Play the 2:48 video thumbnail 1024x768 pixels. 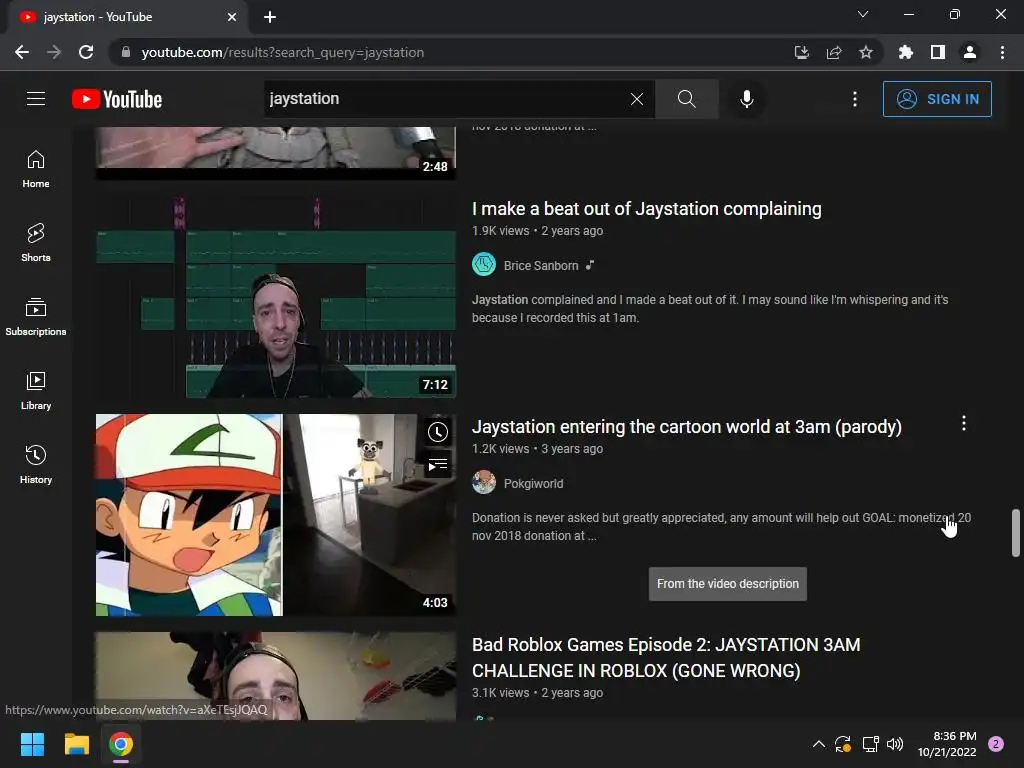click(276, 153)
